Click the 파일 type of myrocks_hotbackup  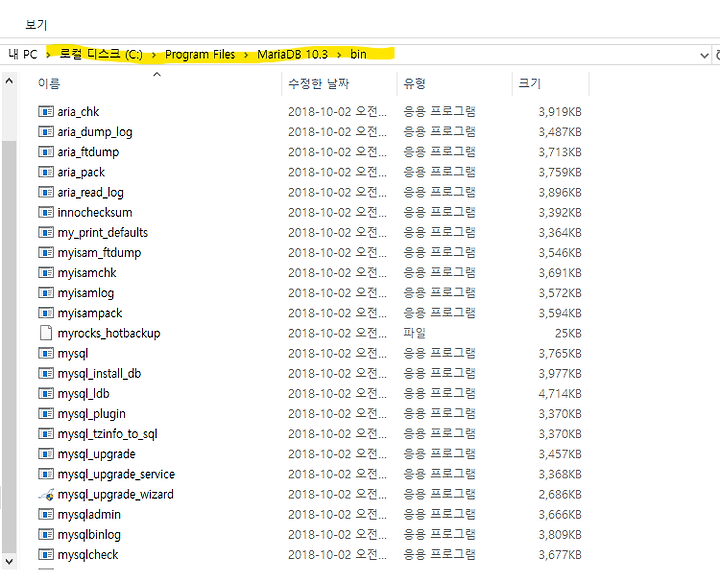tap(414, 333)
